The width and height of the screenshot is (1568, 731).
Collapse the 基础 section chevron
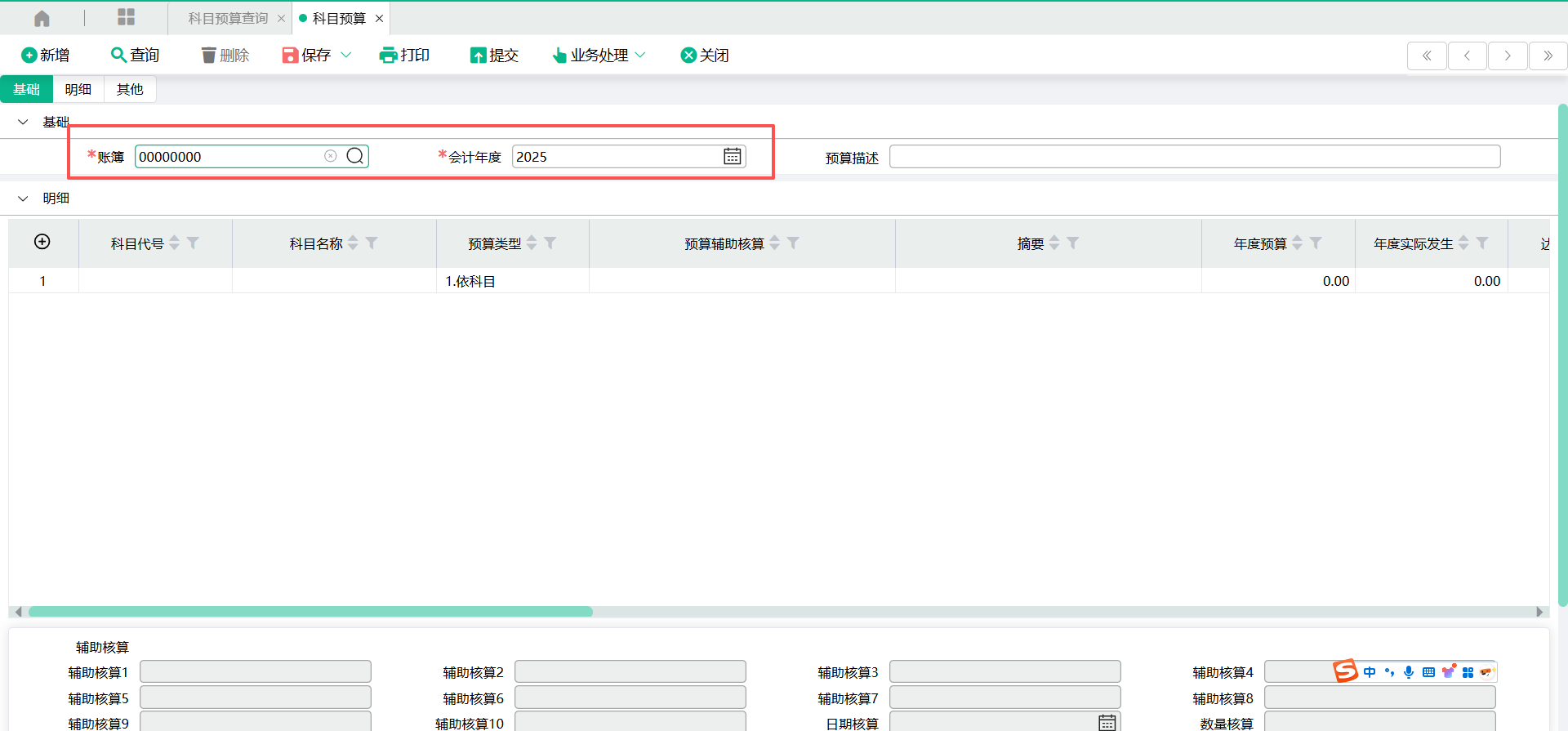coord(23,122)
